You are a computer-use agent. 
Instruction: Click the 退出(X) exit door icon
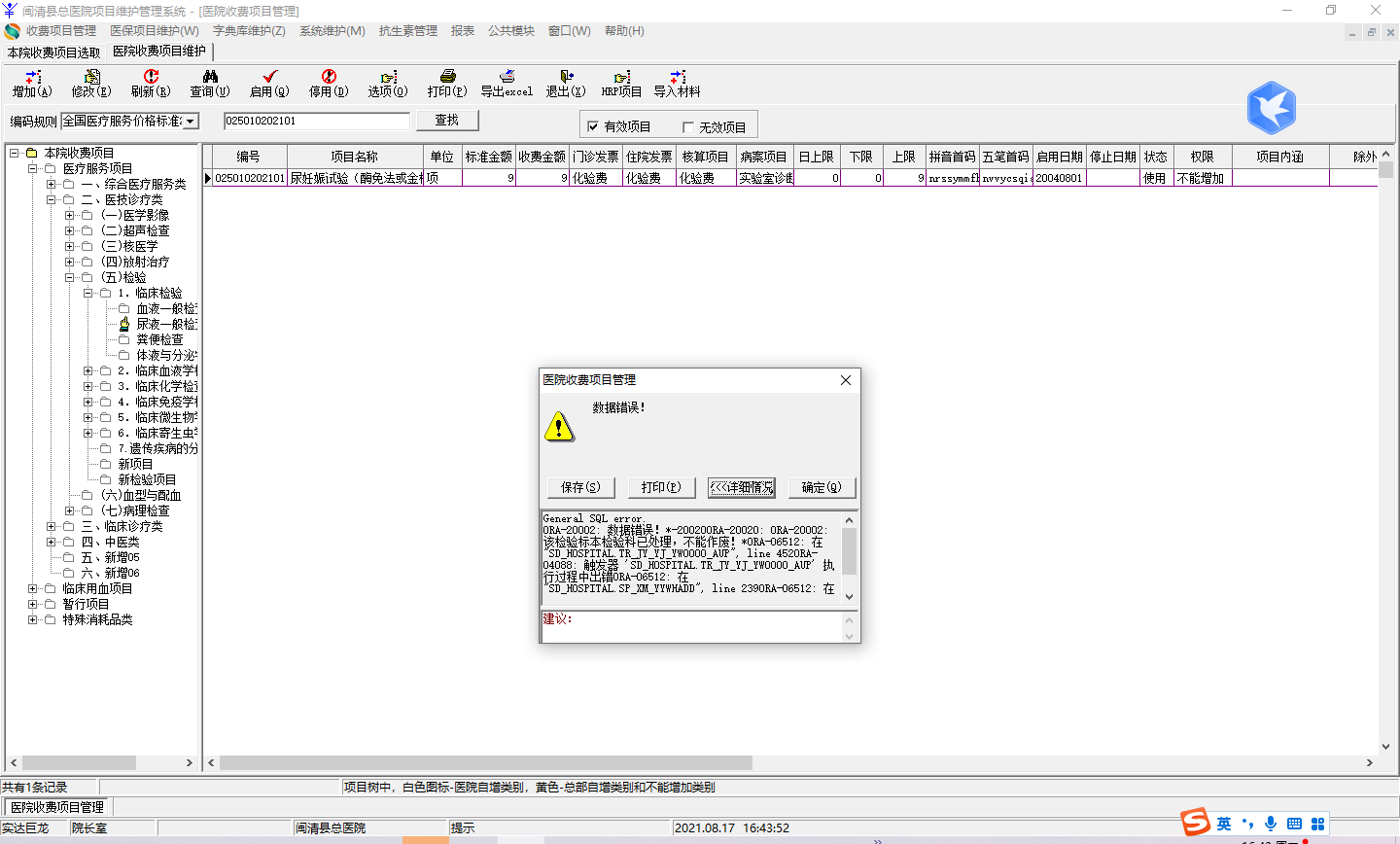[566, 77]
